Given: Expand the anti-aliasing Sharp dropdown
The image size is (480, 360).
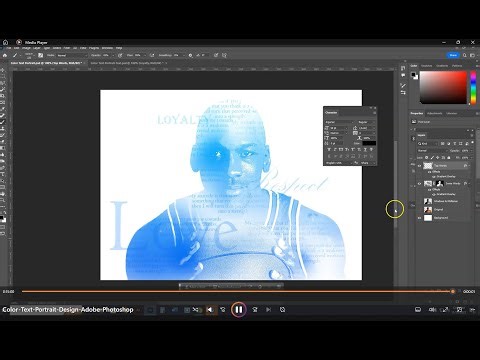Looking at the screenshot, I should pyautogui.click(x=367, y=163).
